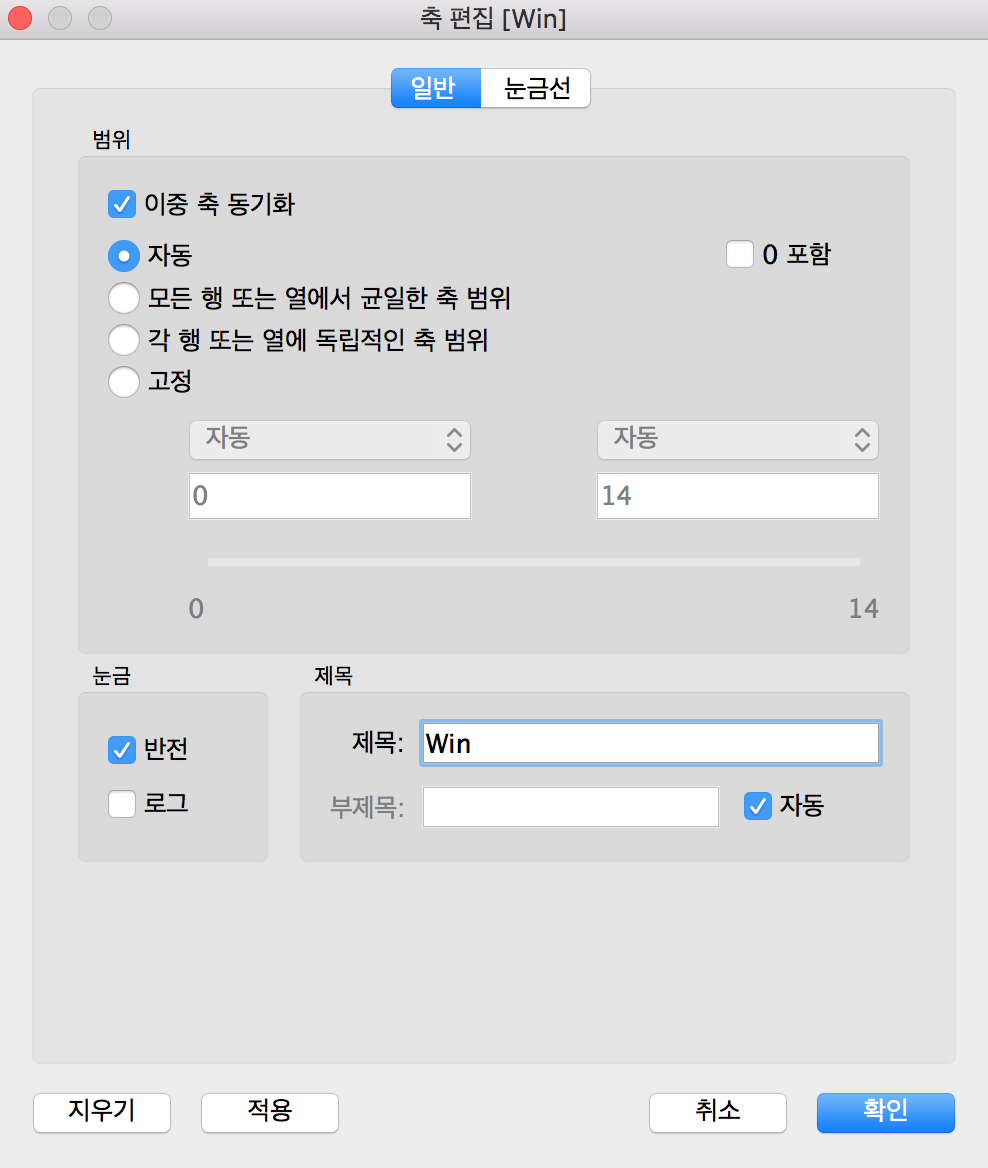Enable the 로그 scale checkbox
The width and height of the screenshot is (988, 1168).
(122, 803)
